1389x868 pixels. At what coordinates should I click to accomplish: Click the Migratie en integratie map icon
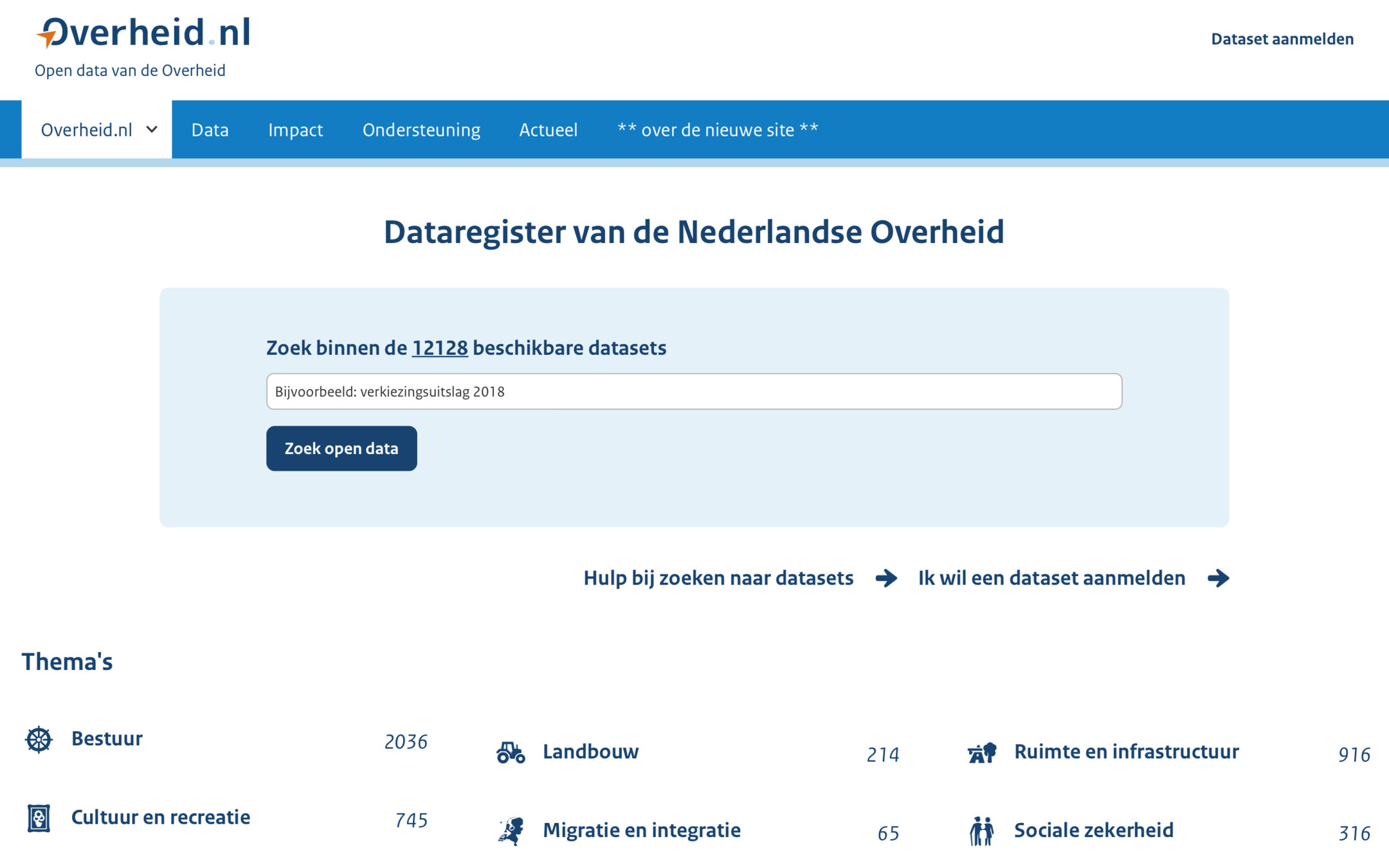[511, 831]
